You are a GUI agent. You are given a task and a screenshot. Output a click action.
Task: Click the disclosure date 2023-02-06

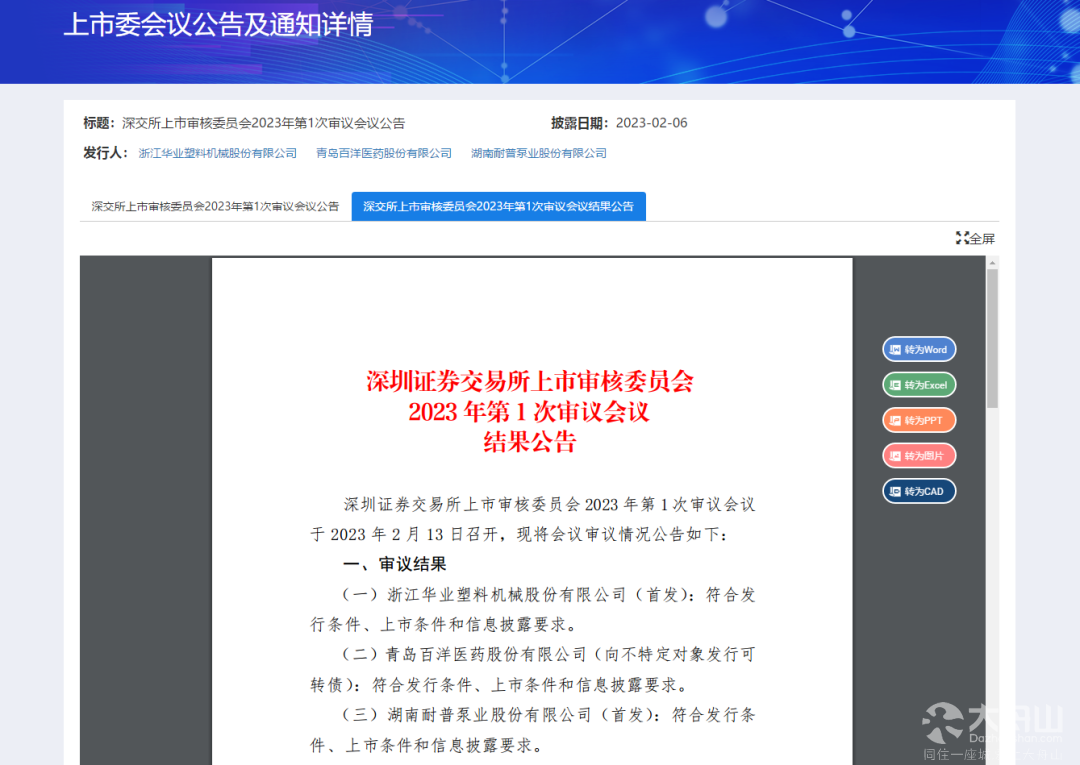tap(652, 123)
